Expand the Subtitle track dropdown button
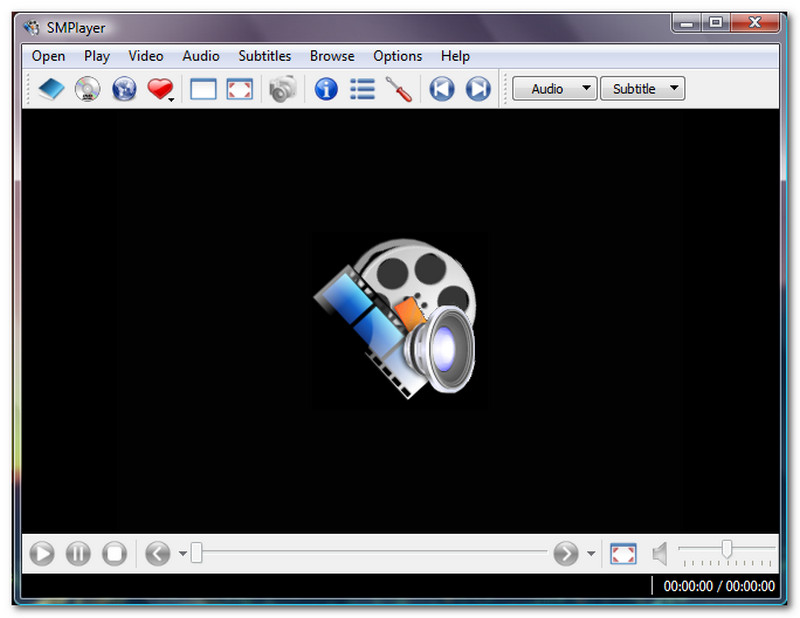The height and width of the screenshot is (618, 800). pos(642,88)
